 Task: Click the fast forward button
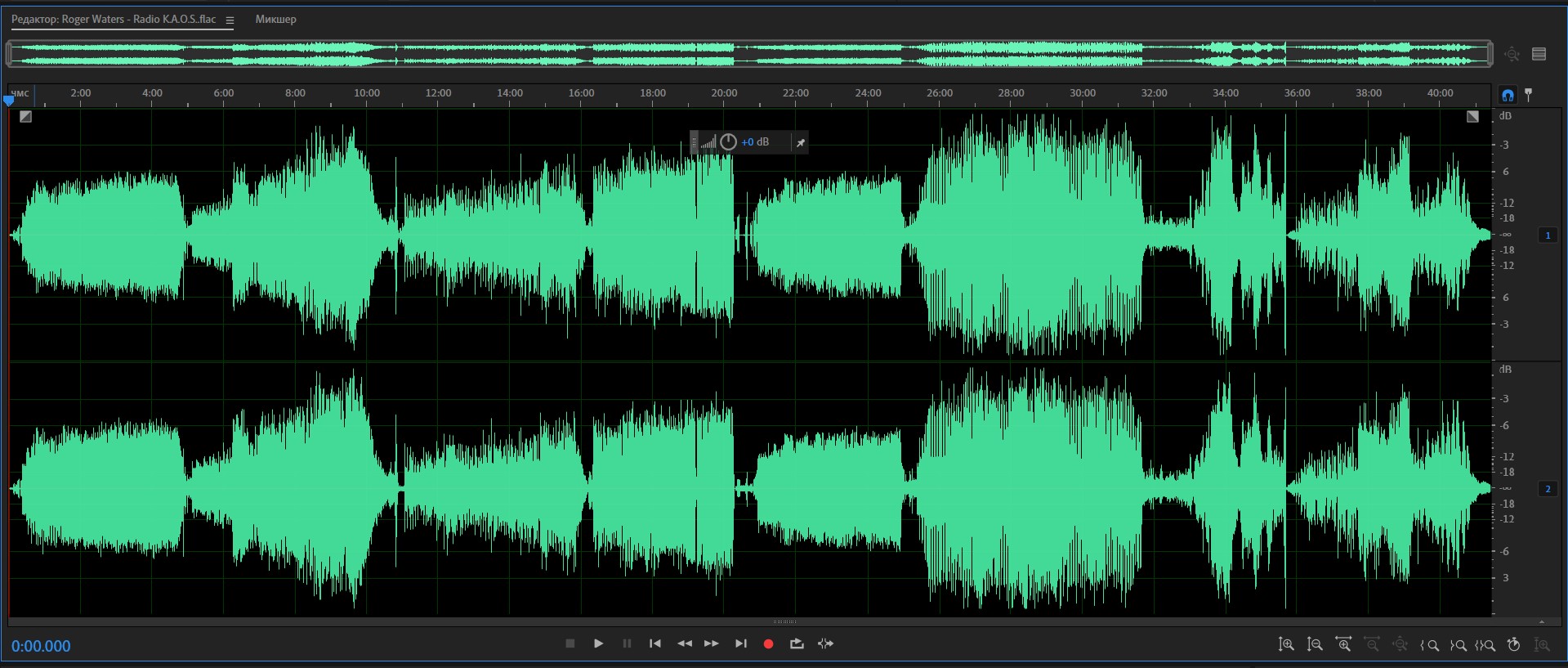(x=712, y=643)
